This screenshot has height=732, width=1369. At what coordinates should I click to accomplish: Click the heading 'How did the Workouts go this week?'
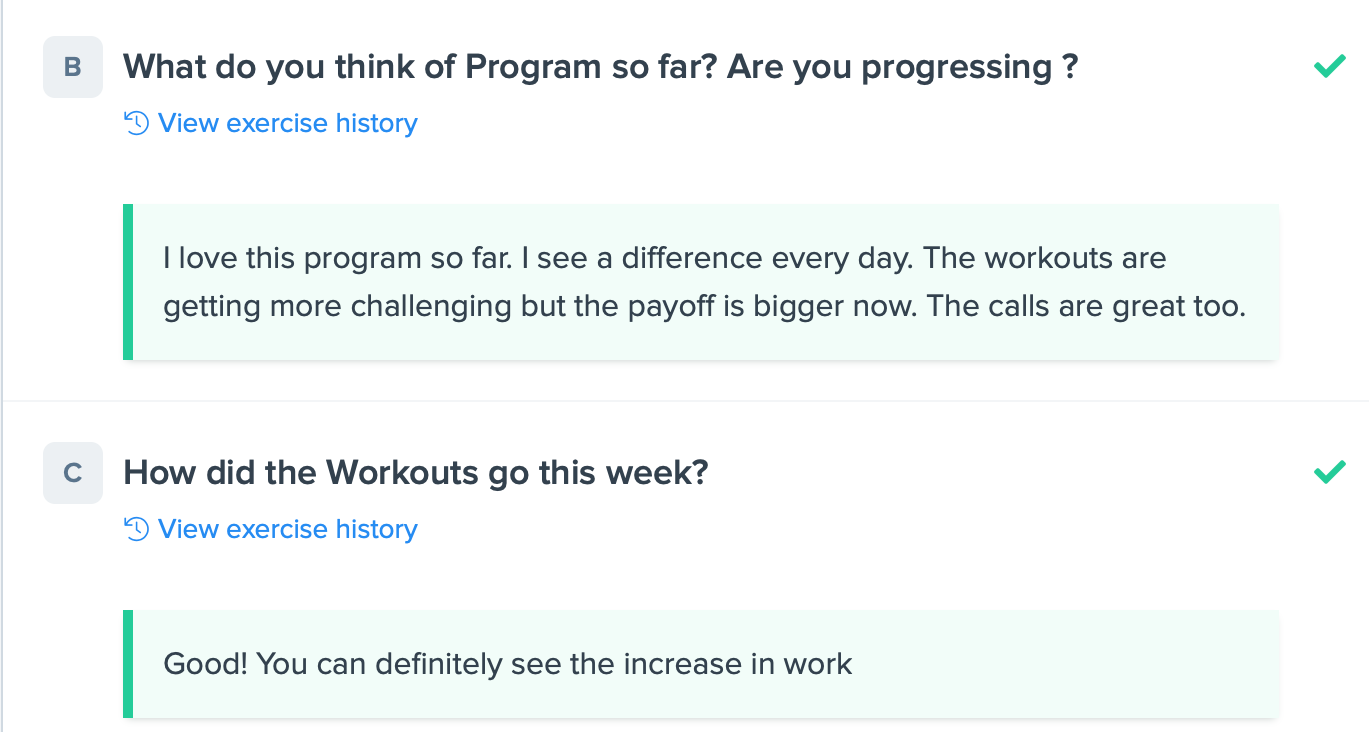[x=416, y=472]
